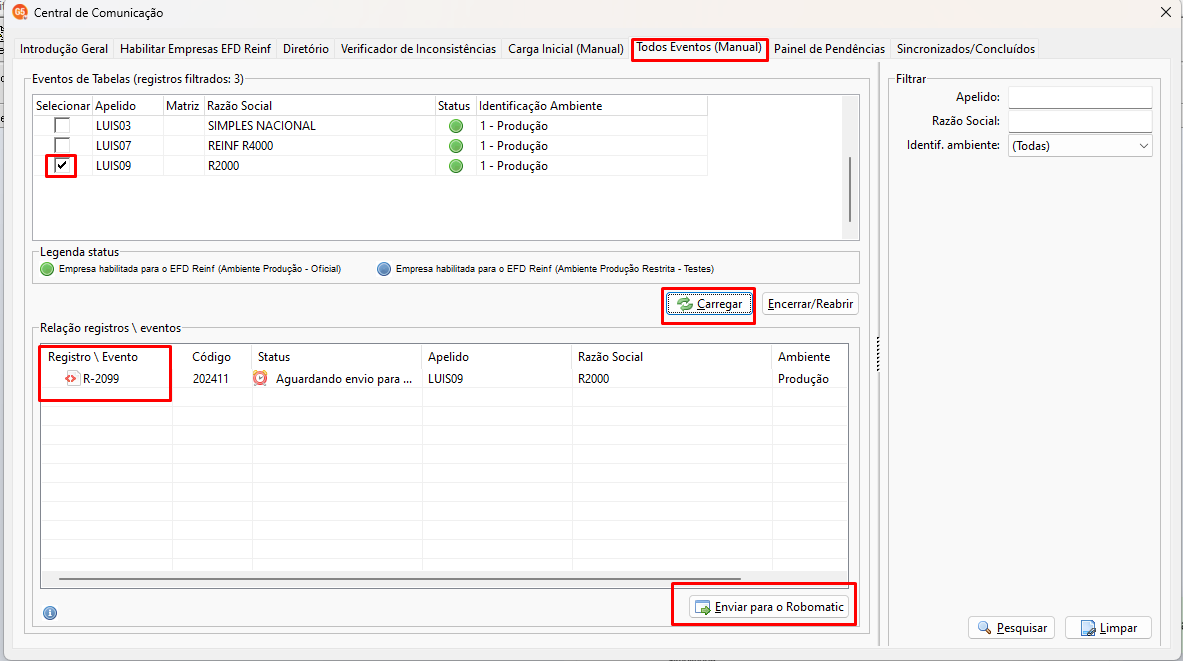
Task: Switch to the Carga Inicial (Manual) tab
Action: pyautogui.click(x=566, y=49)
